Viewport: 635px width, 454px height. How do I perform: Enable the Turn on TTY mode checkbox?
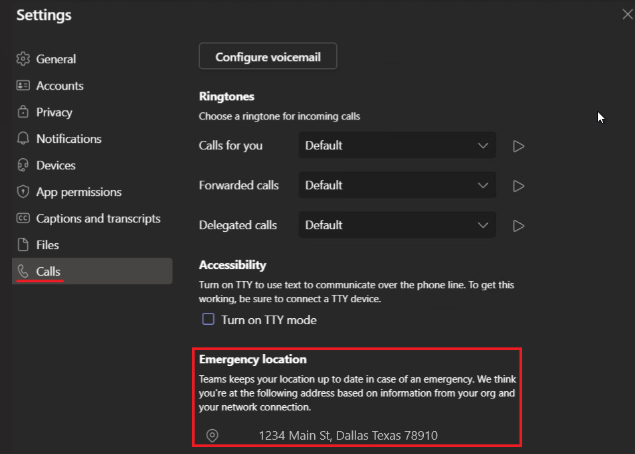[x=208, y=319]
